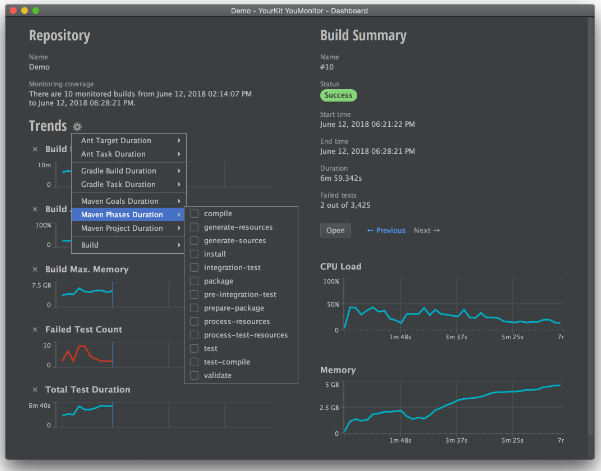Select Maven Goals Duration menu item
The image size is (601, 471).
(x=129, y=201)
